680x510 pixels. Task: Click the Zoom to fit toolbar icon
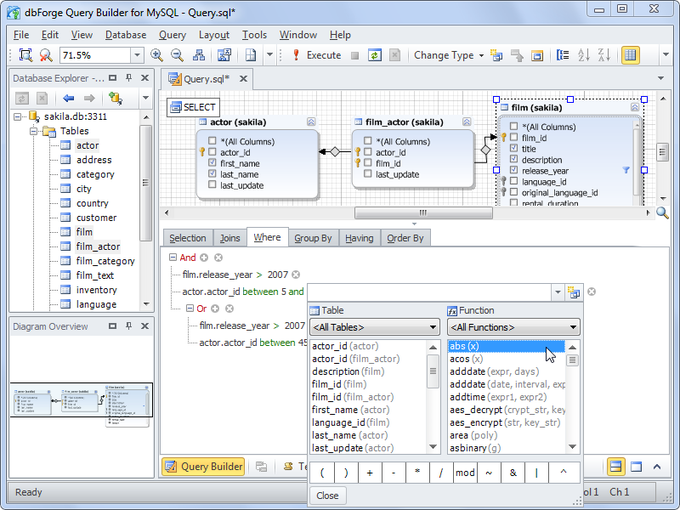click(x=26, y=55)
